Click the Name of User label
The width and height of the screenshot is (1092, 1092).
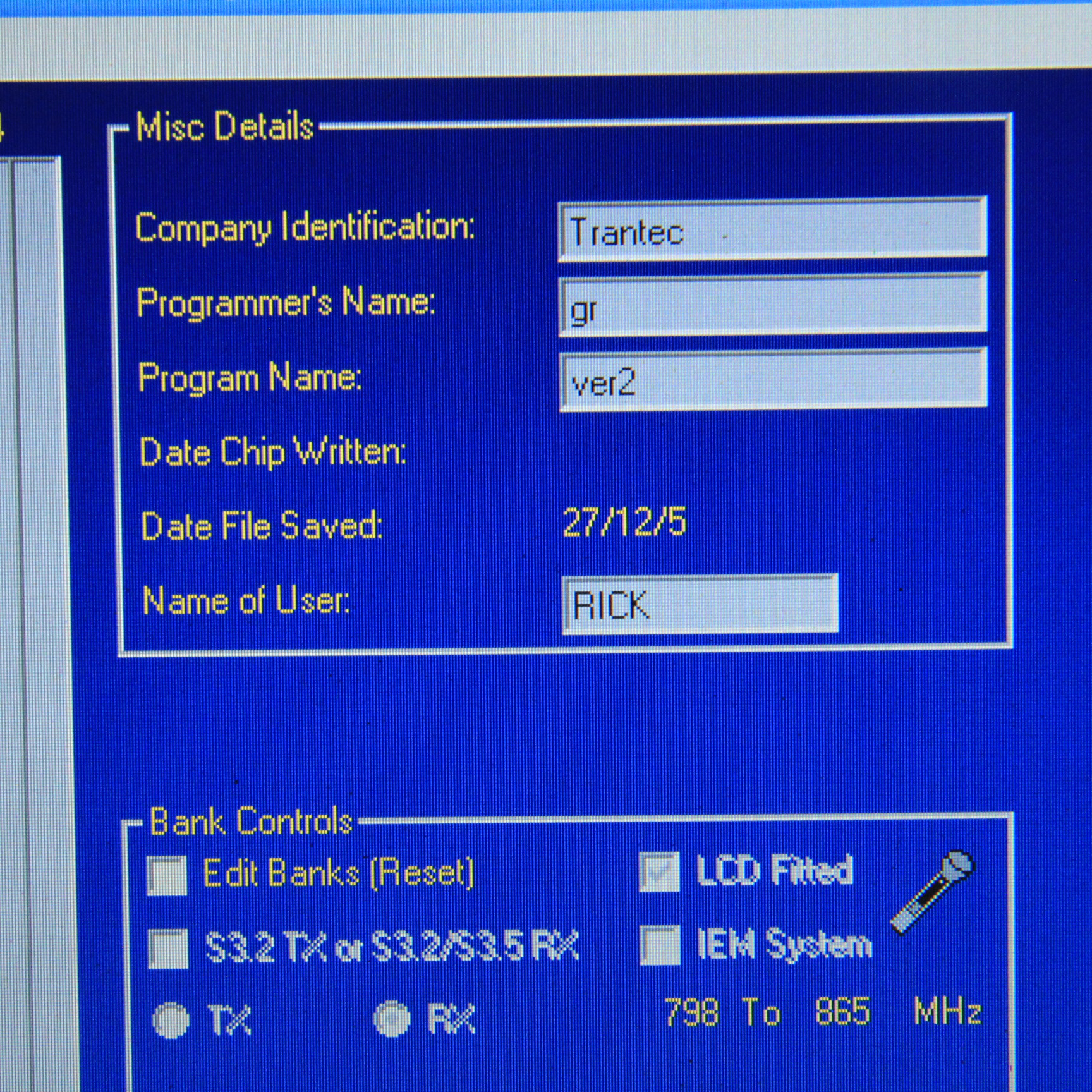246,600
